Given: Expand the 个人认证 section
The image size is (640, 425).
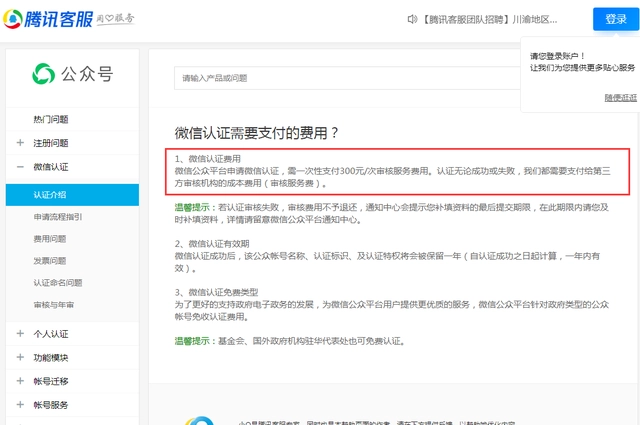Looking at the screenshot, I should click(51, 333).
